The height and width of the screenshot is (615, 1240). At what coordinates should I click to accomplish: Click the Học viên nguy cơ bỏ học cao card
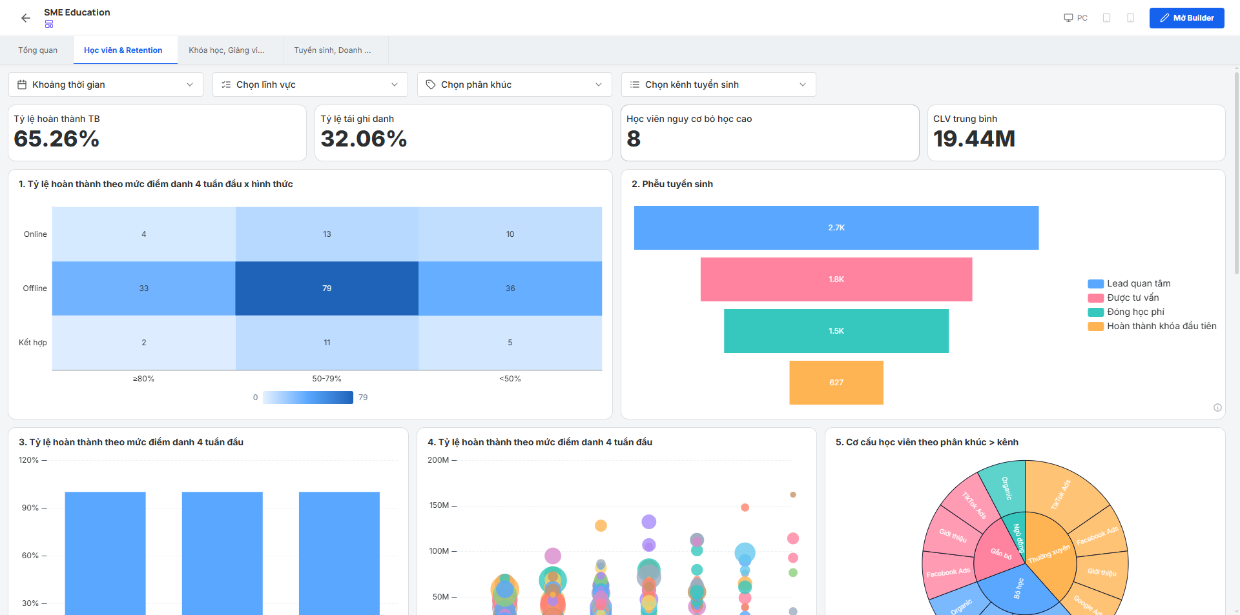pos(769,133)
